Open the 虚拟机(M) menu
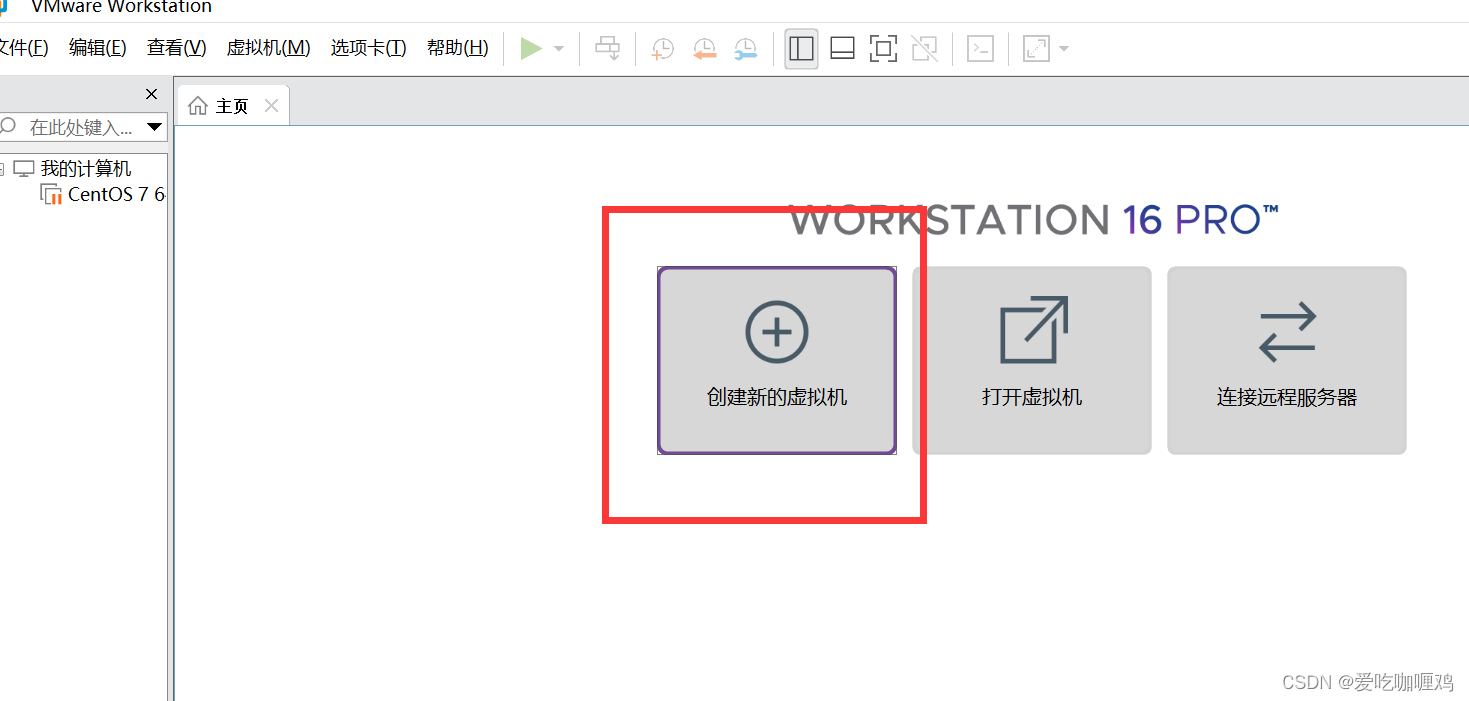 tap(268, 48)
